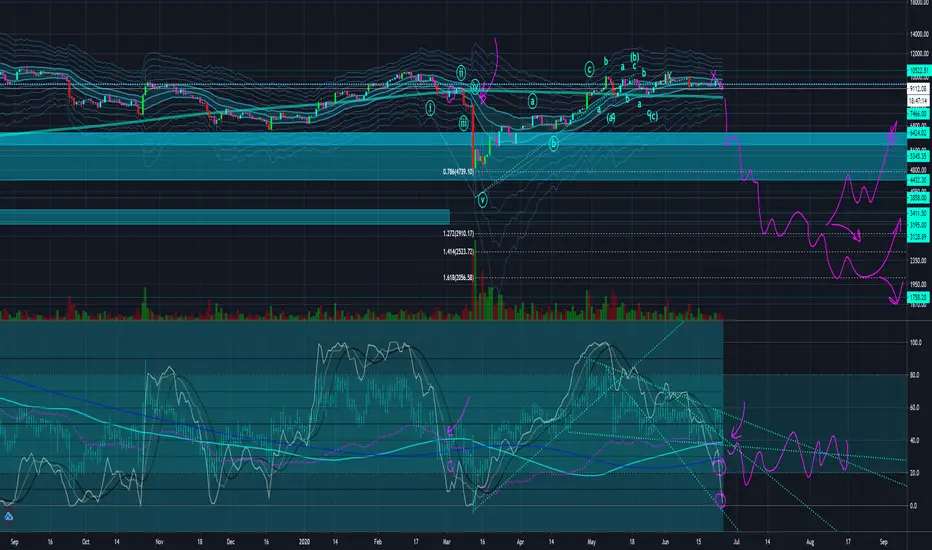Viewport: 932px width, 550px height.
Task: Click the 20.0 oscillator scale value
Action: click(915, 473)
